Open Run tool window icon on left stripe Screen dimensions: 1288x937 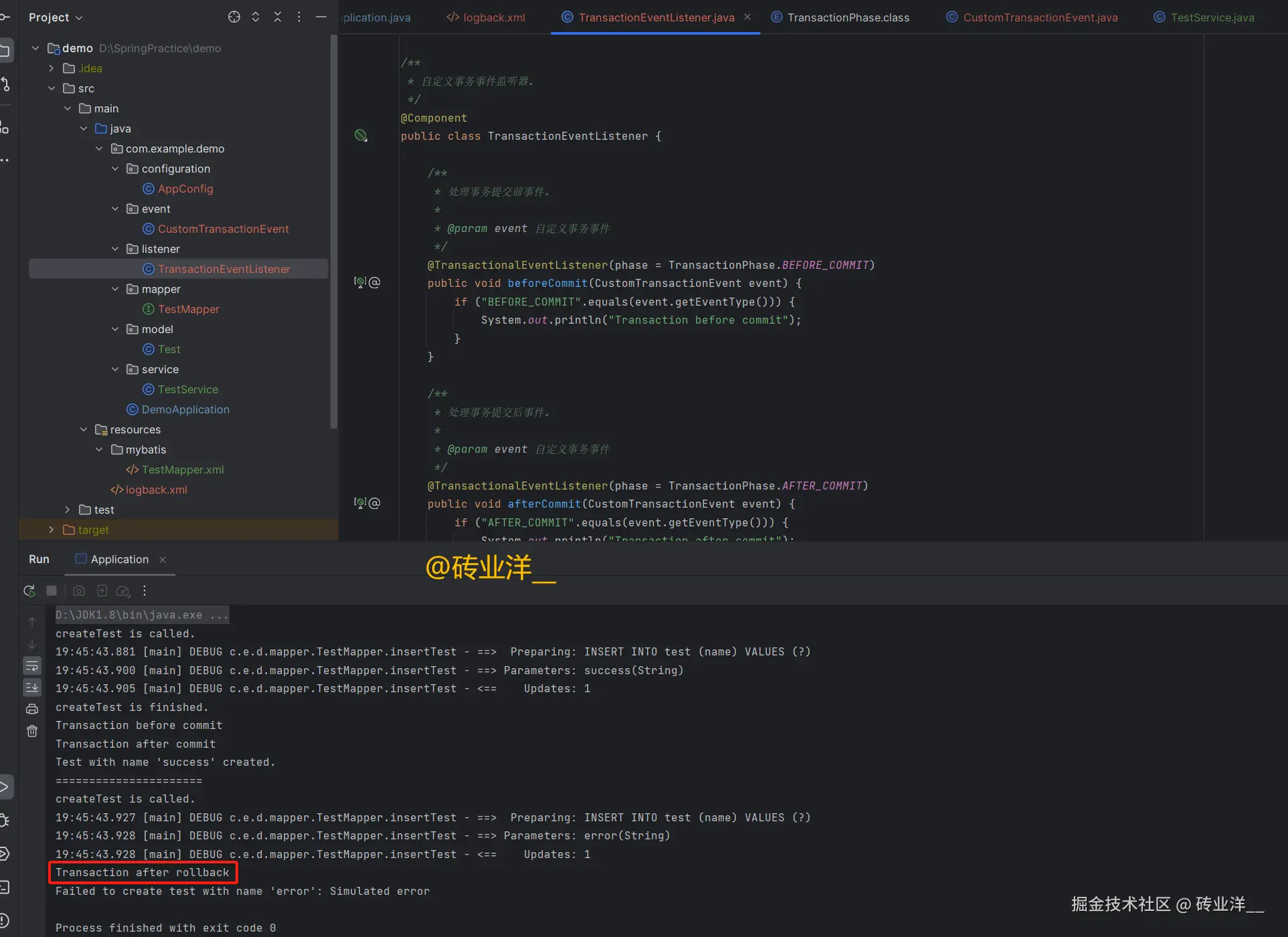click(5, 787)
